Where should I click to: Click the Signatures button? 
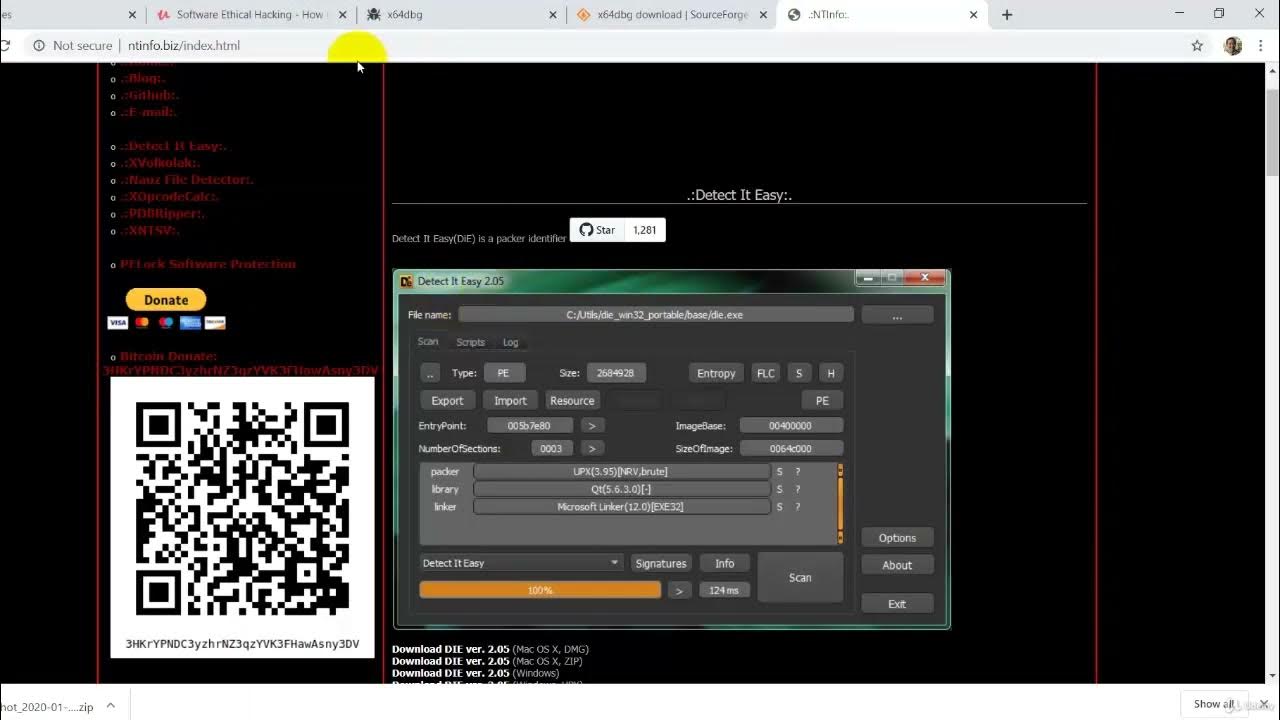pos(661,564)
